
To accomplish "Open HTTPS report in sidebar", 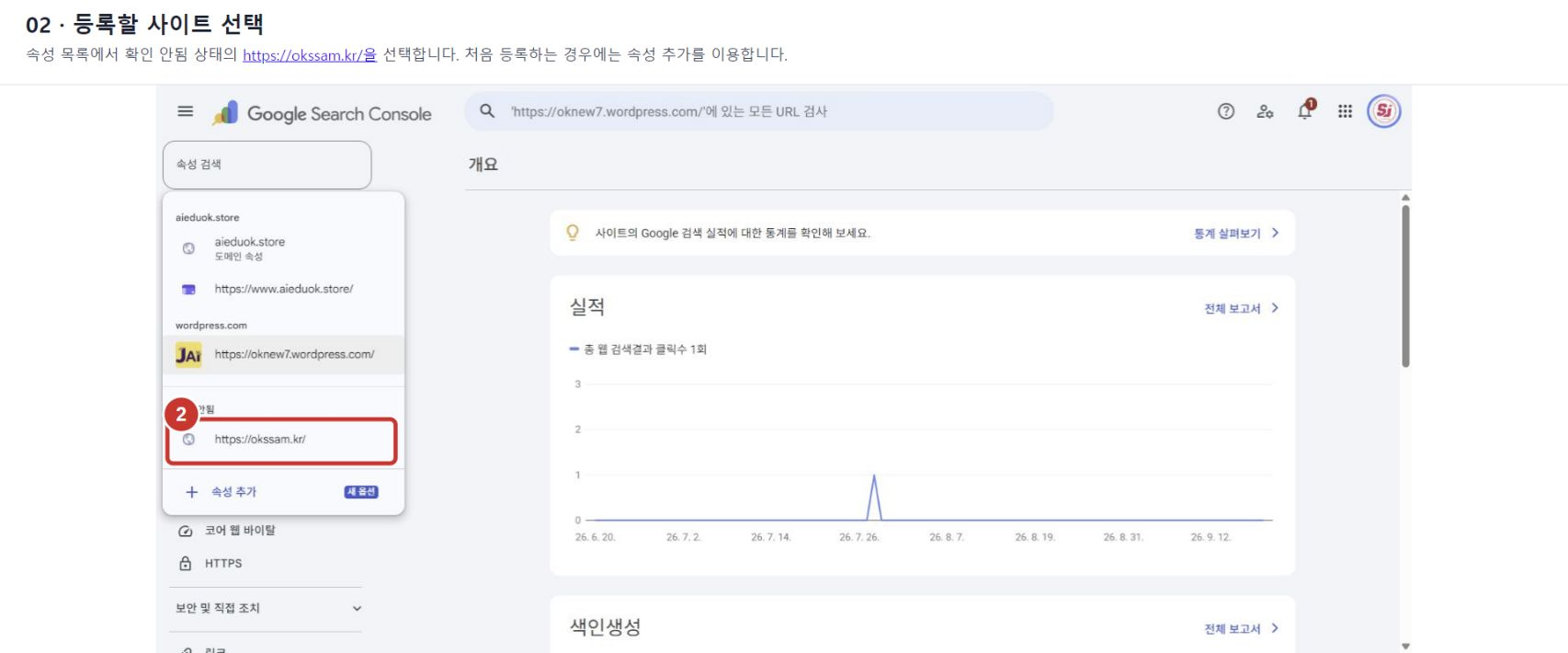I will point(223,563).
